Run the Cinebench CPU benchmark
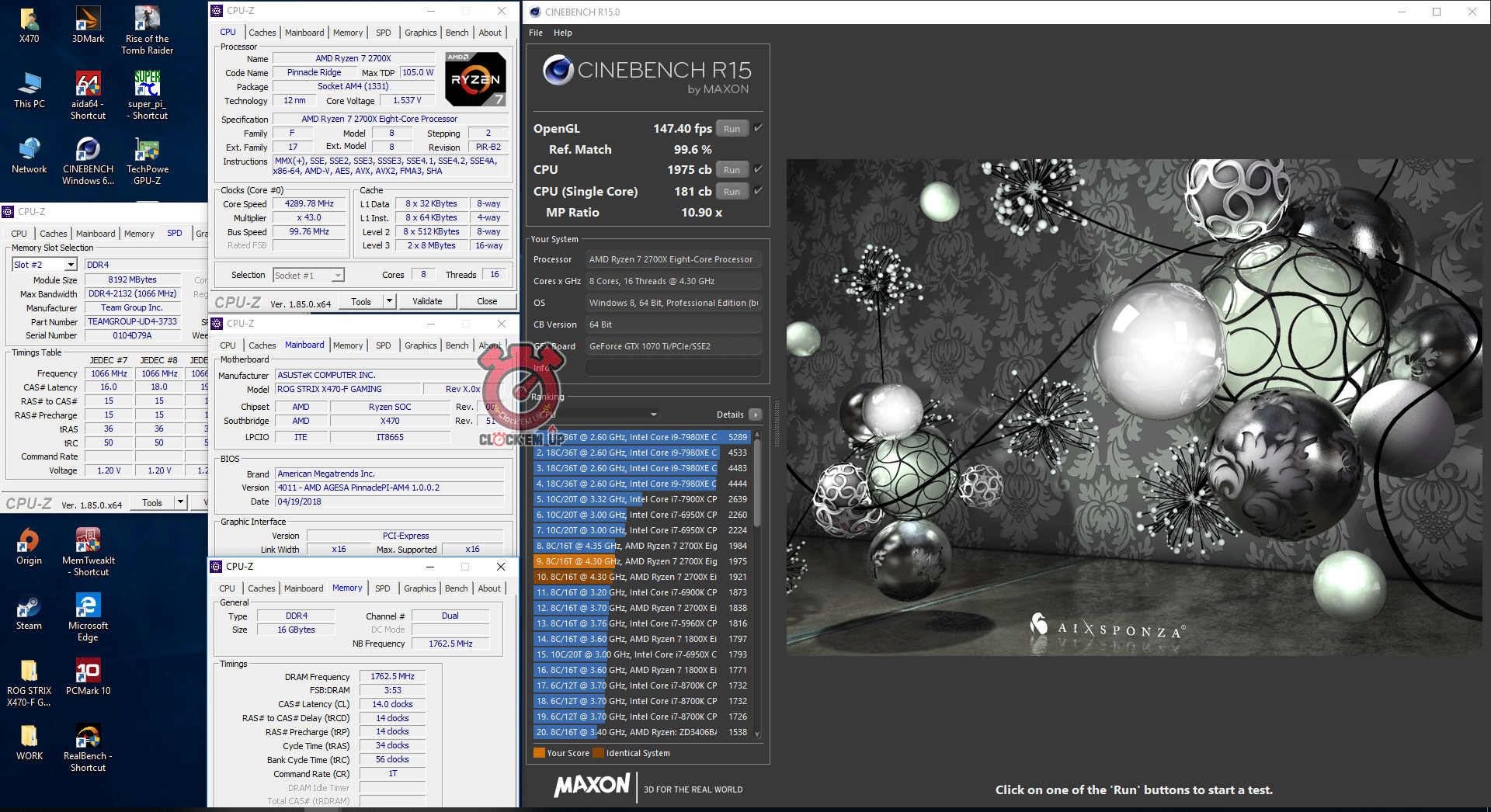Image resolution: width=1491 pixels, height=812 pixels. (732, 170)
